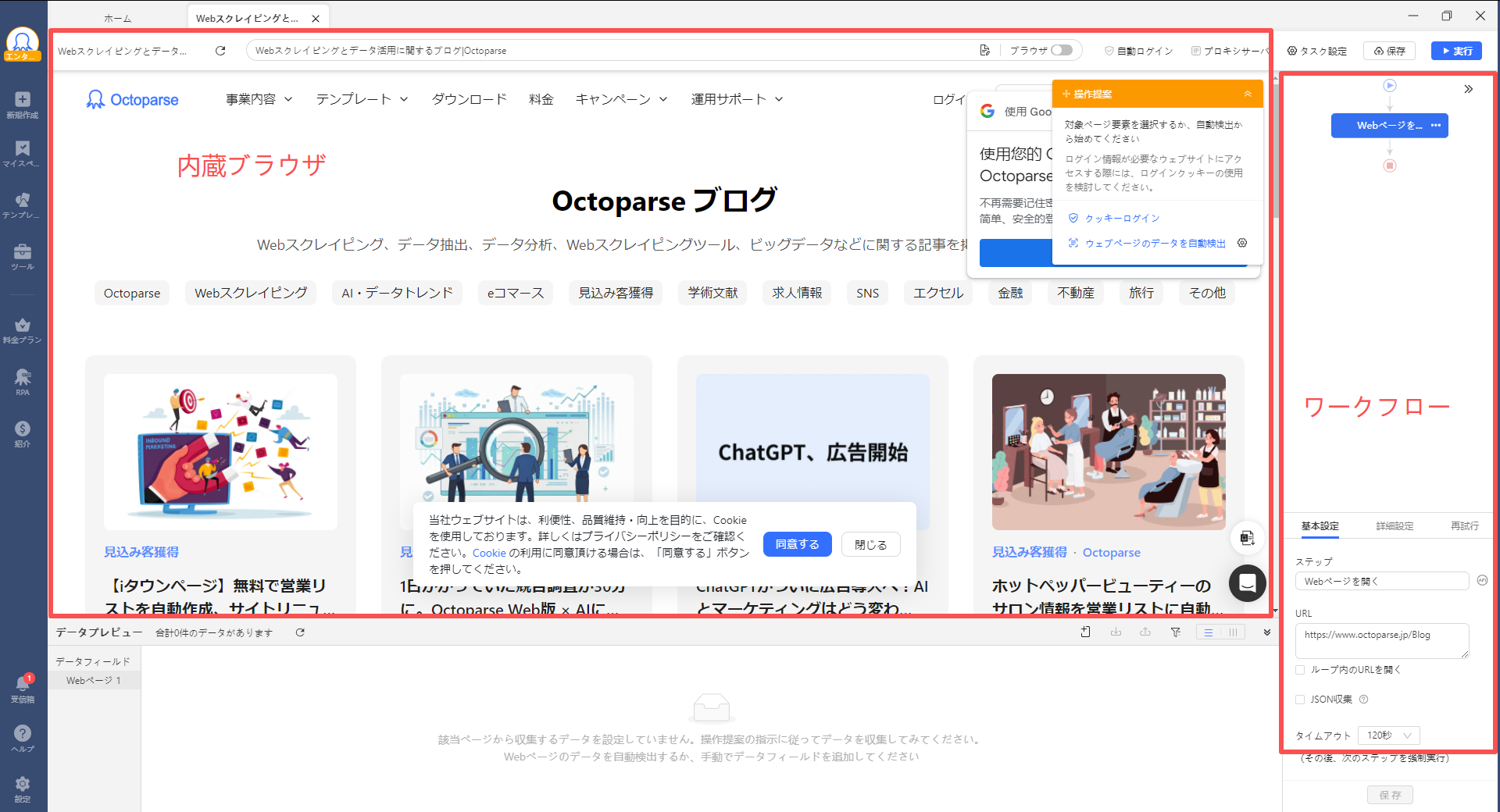Open the 受信箱 inbox icon
Screen dimensions: 1500x812
click(22, 686)
